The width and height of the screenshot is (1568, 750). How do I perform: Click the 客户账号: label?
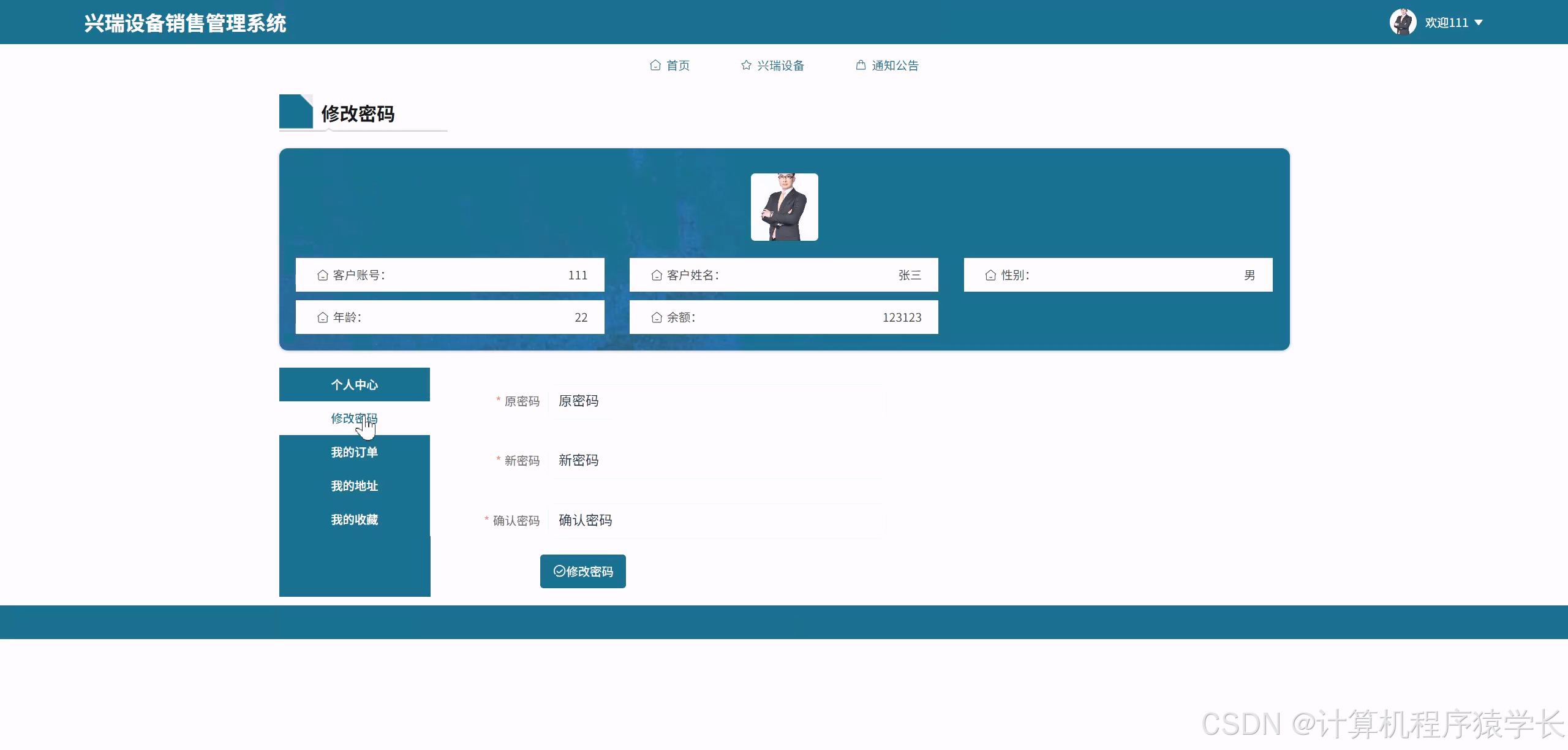pyautogui.click(x=359, y=275)
